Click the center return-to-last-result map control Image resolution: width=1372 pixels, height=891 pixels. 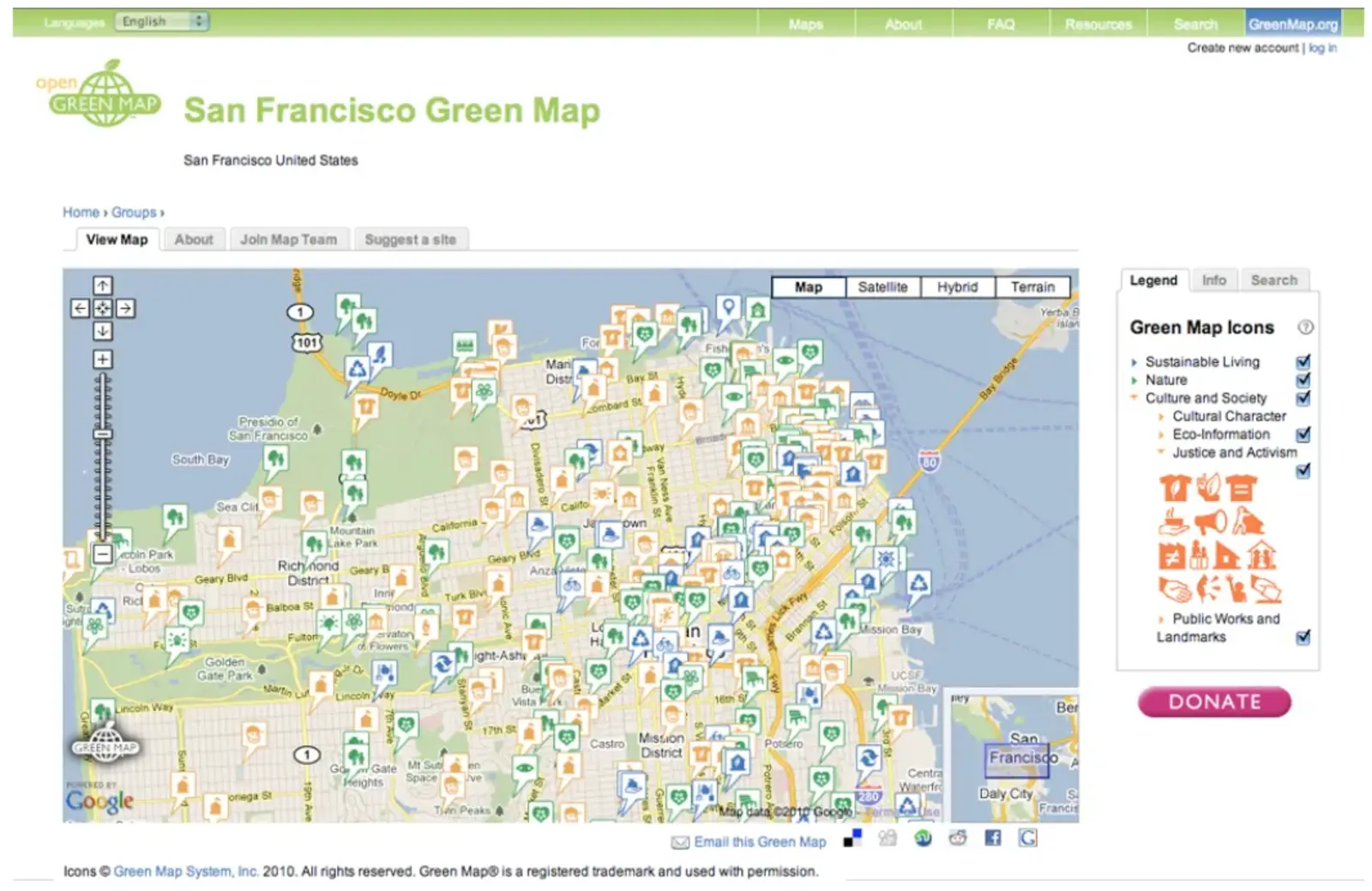pyautogui.click(x=102, y=308)
